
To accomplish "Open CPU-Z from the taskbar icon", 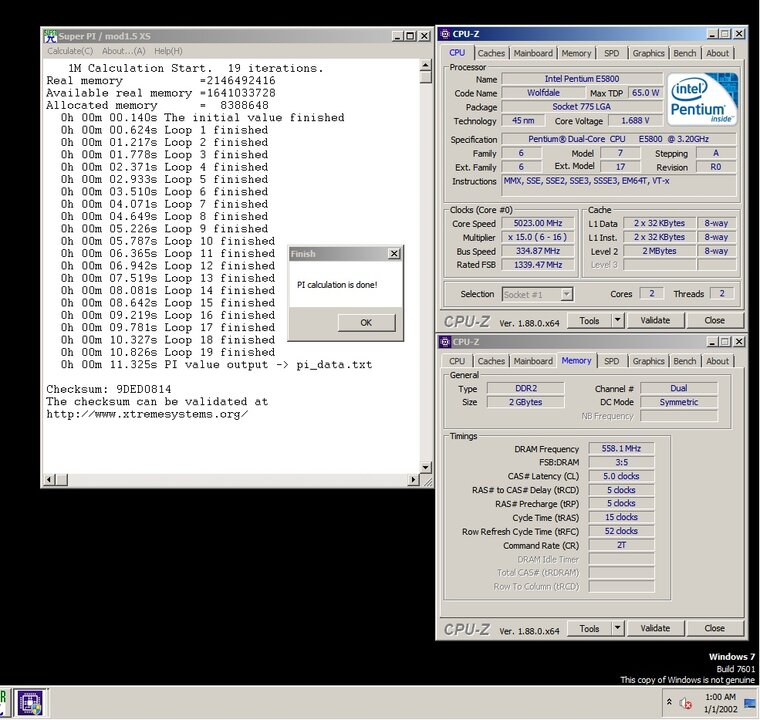I will click(x=30, y=703).
